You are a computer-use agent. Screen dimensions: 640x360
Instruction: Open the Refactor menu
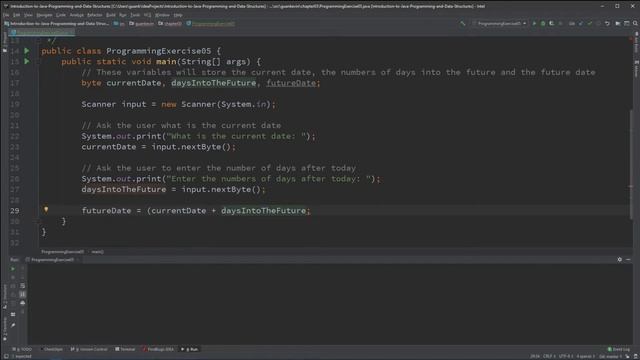pos(95,15)
